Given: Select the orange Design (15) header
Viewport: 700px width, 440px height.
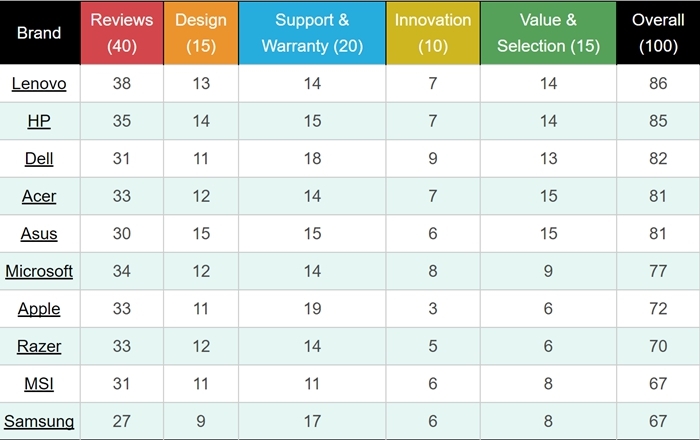Looking at the screenshot, I should click(201, 33).
